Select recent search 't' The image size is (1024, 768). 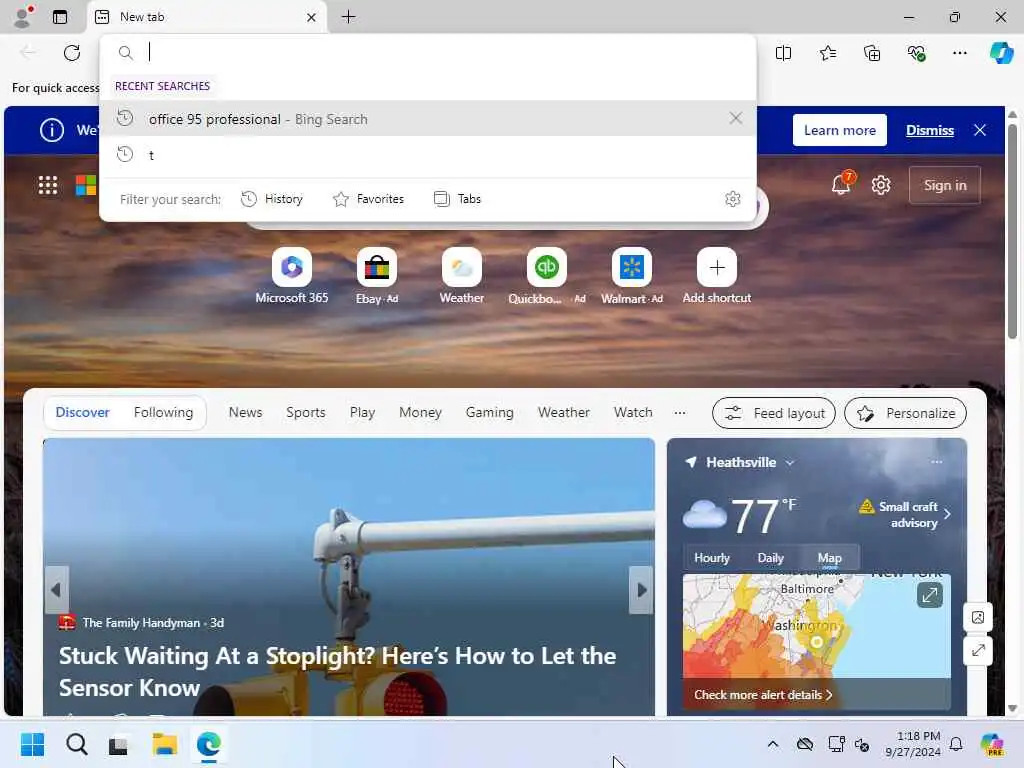(x=428, y=155)
